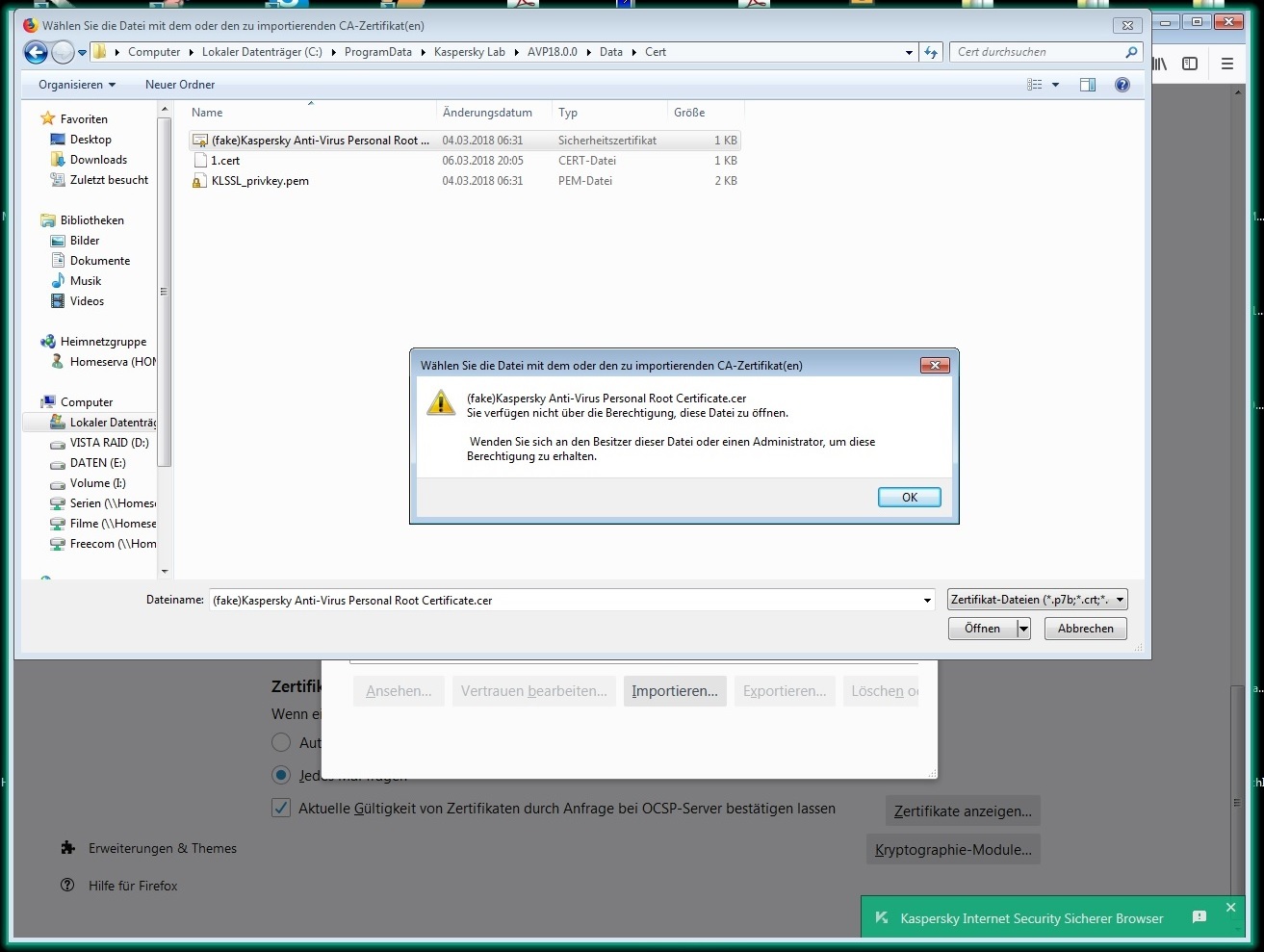Confirm the permission error with OK
Viewport: 1264px width, 952px height.
pos(910,498)
